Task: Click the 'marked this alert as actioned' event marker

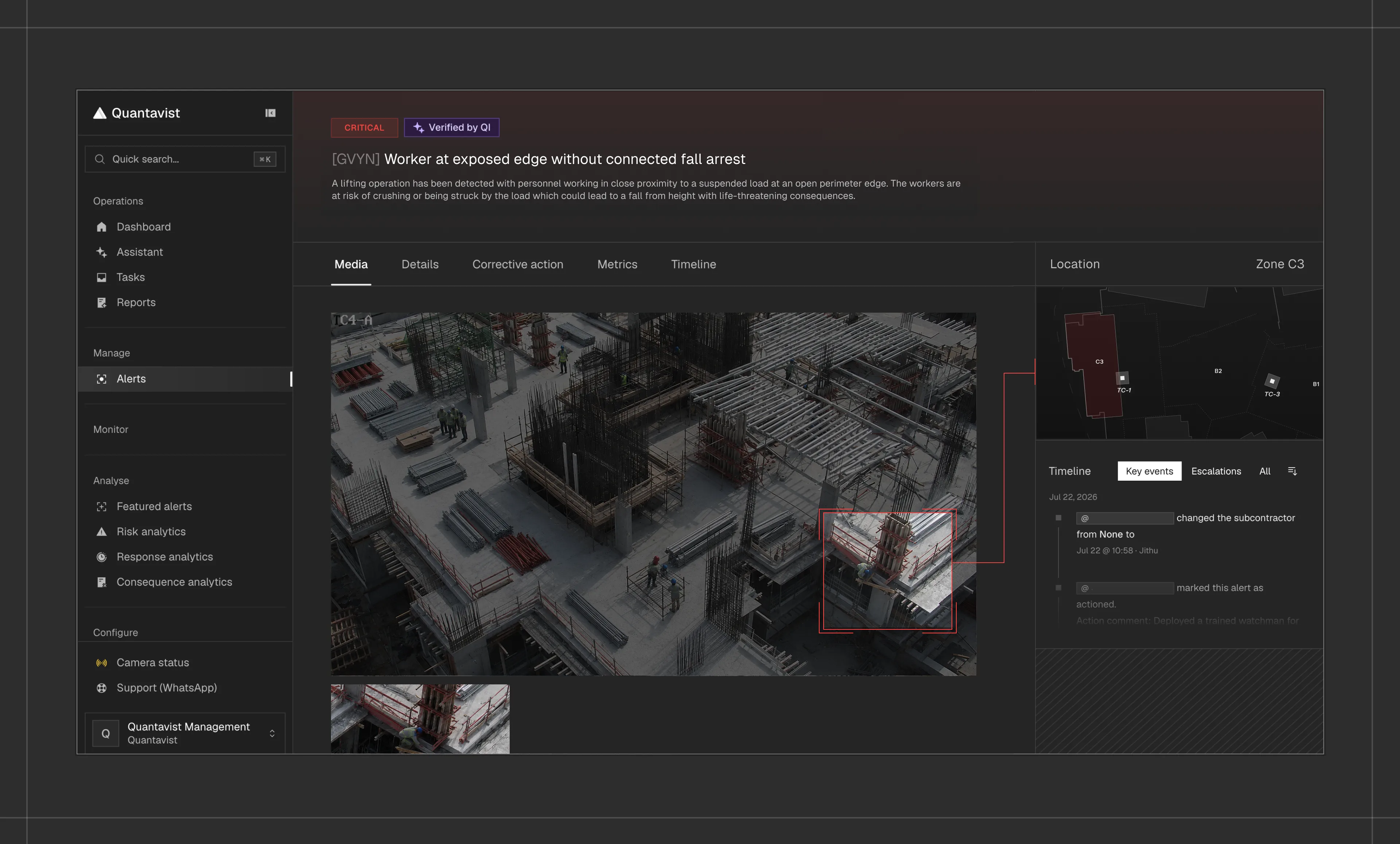Action: pos(1058,588)
